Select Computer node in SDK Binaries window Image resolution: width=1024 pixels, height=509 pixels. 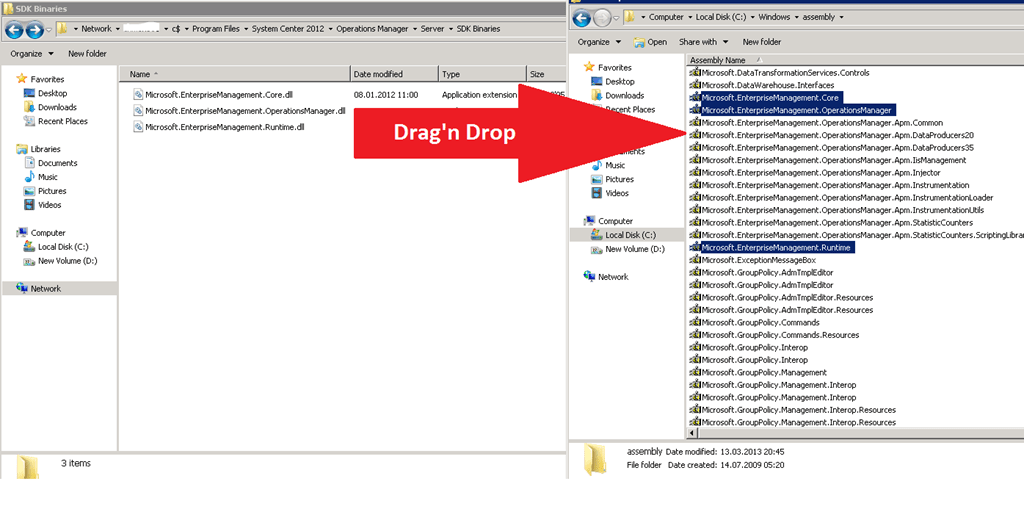pos(48,233)
